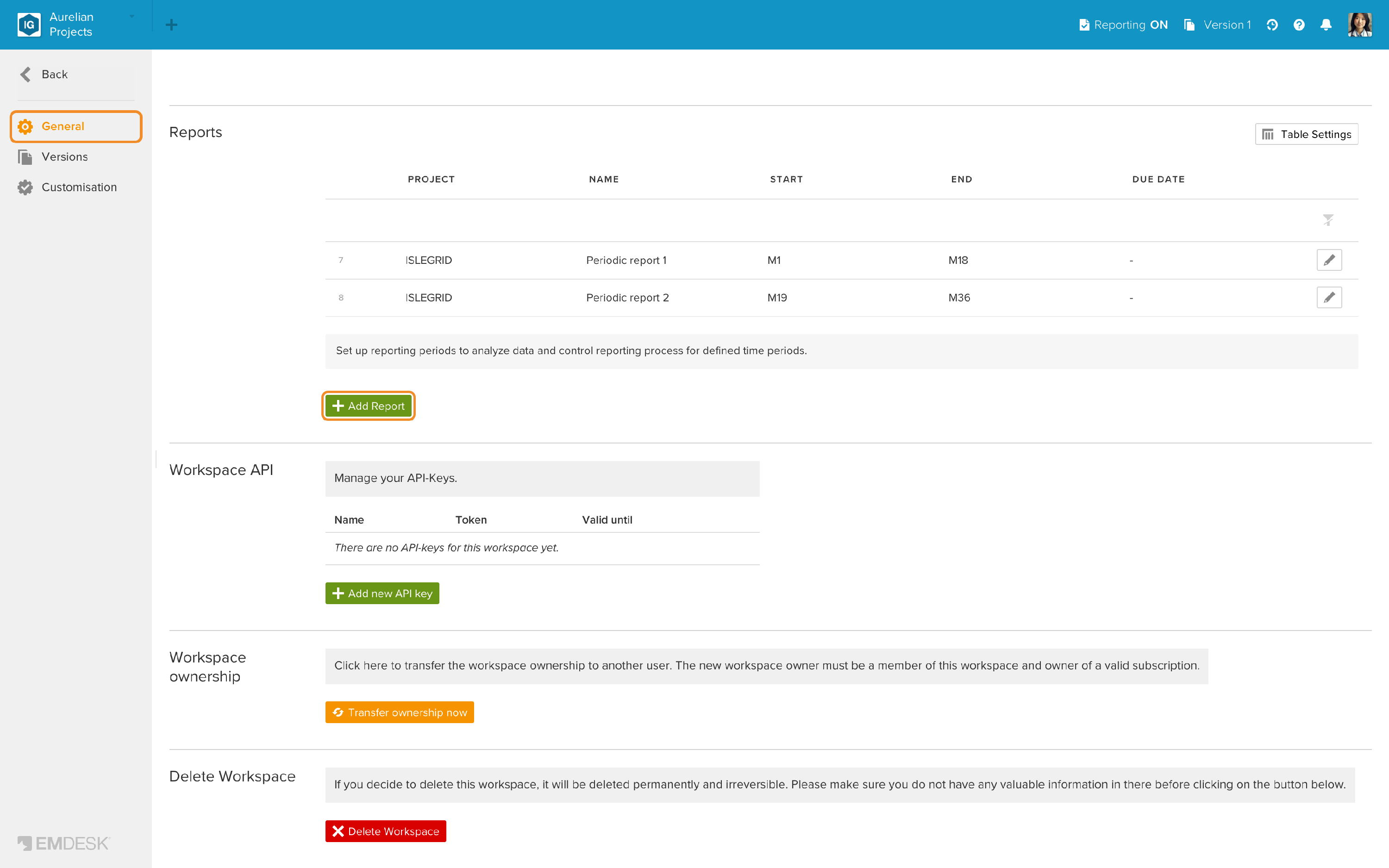Viewport: 1389px width, 868px height.
Task: Click the 'Token' API column header
Action: click(471, 519)
